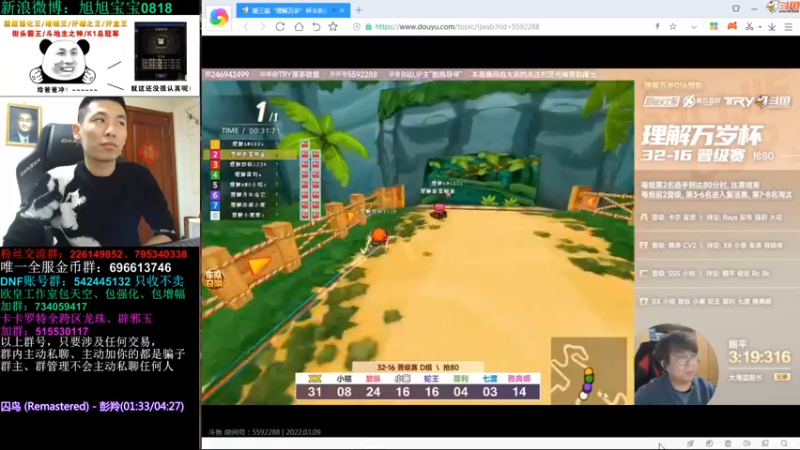Open the history clock status icon

[x=709, y=444]
